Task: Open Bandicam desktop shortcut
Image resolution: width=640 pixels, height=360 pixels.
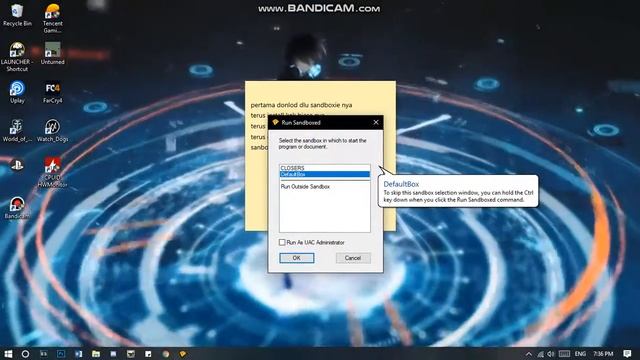Action: click(x=17, y=208)
